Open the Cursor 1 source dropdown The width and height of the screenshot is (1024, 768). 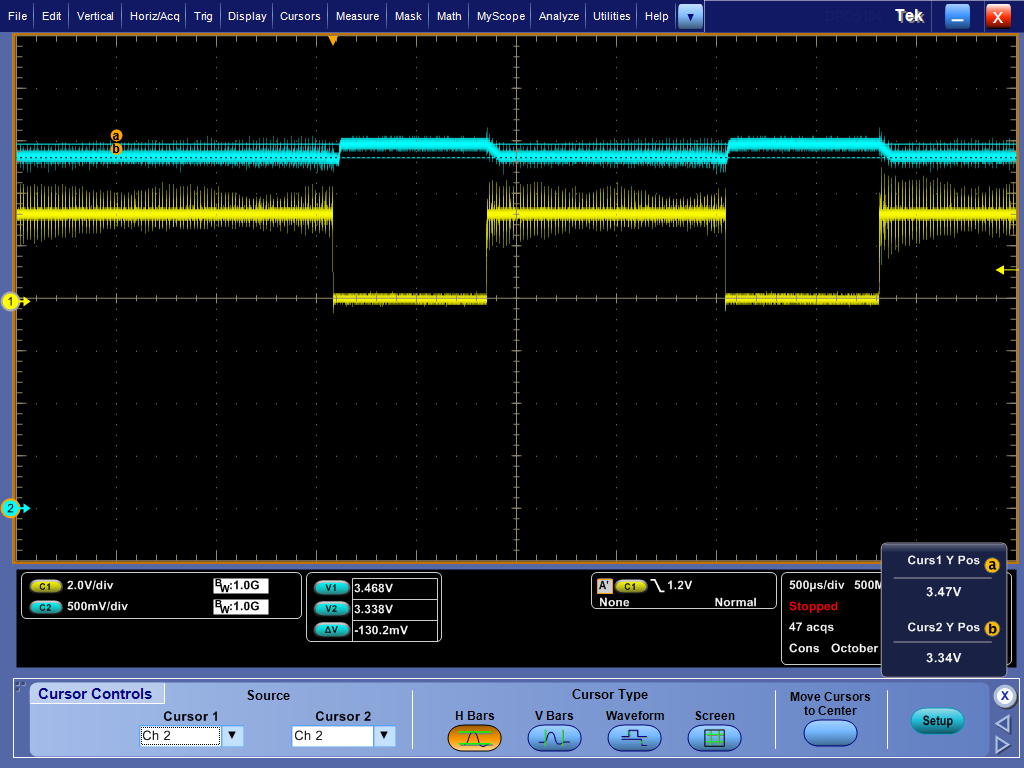(x=232, y=736)
